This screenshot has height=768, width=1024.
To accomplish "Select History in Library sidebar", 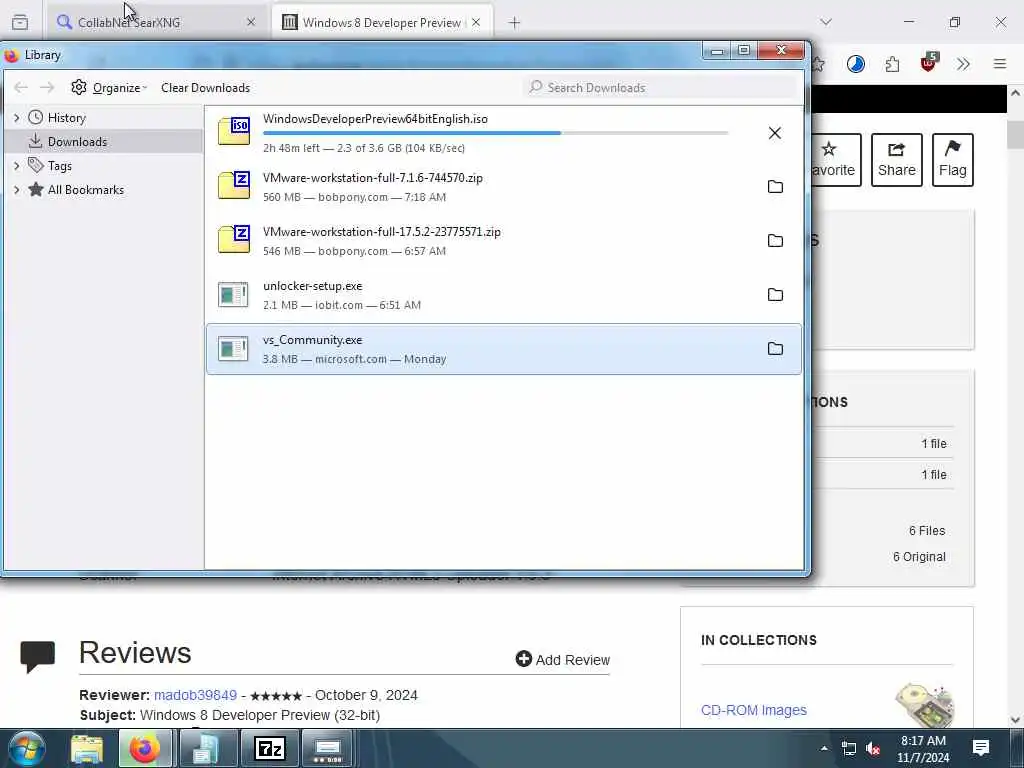I will pyautogui.click(x=66, y=118).
